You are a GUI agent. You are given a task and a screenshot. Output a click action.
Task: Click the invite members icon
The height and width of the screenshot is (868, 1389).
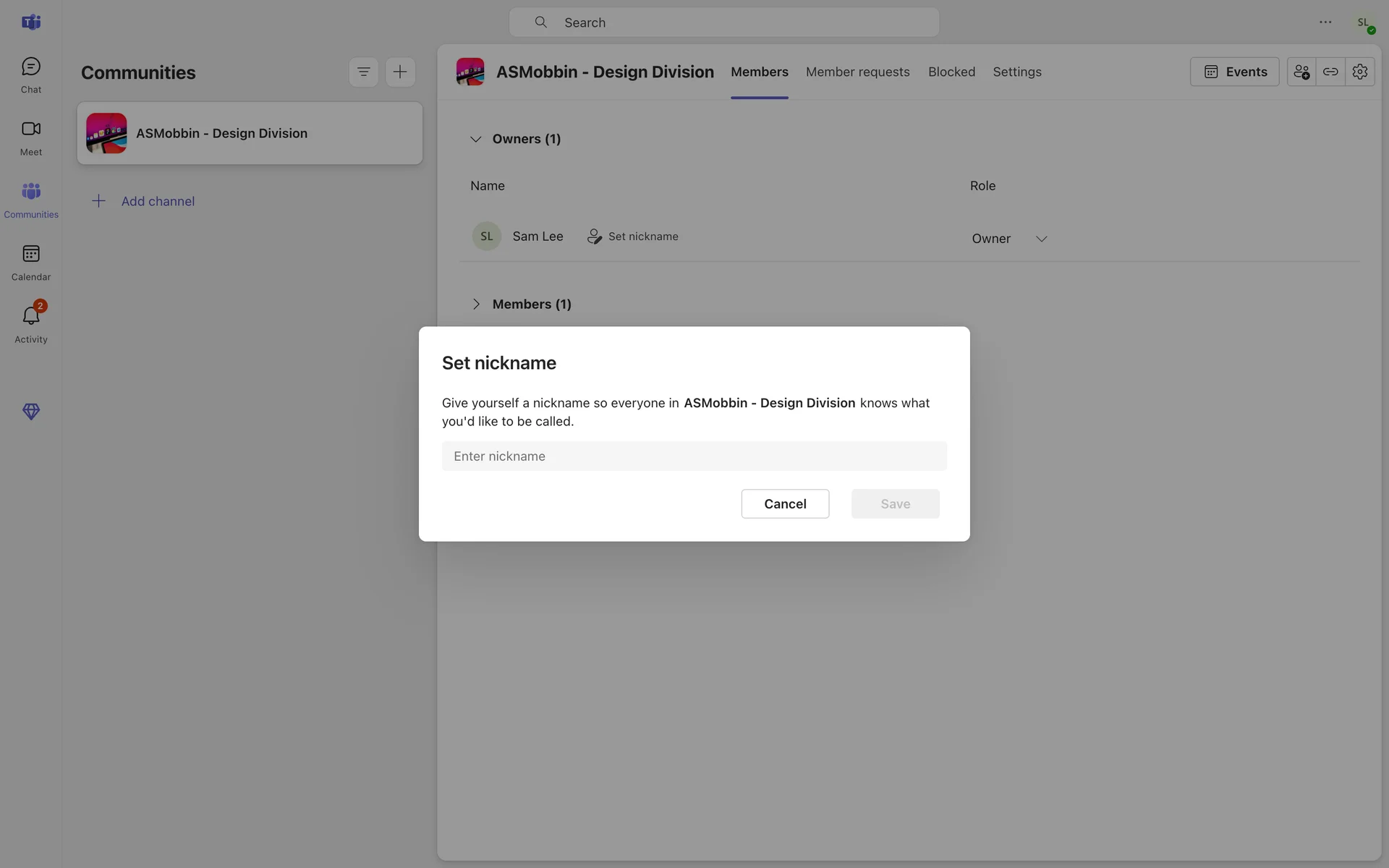tap(1301, 72)
